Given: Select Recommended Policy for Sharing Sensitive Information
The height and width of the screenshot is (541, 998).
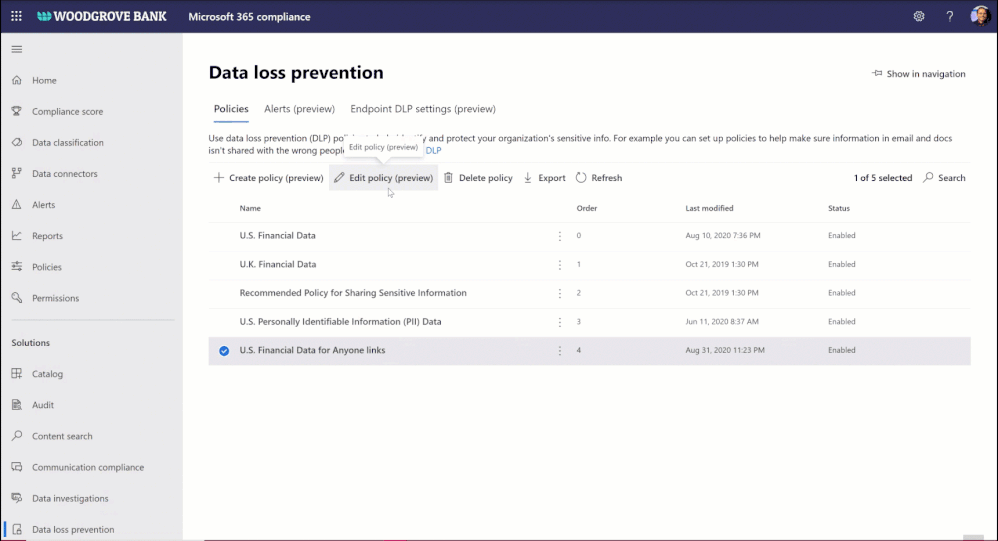Looking at the screenshot, I should coord(353,293).
